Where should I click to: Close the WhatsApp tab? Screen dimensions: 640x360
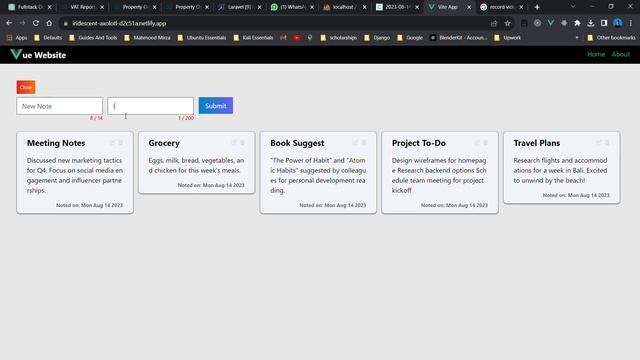(312, 7)
